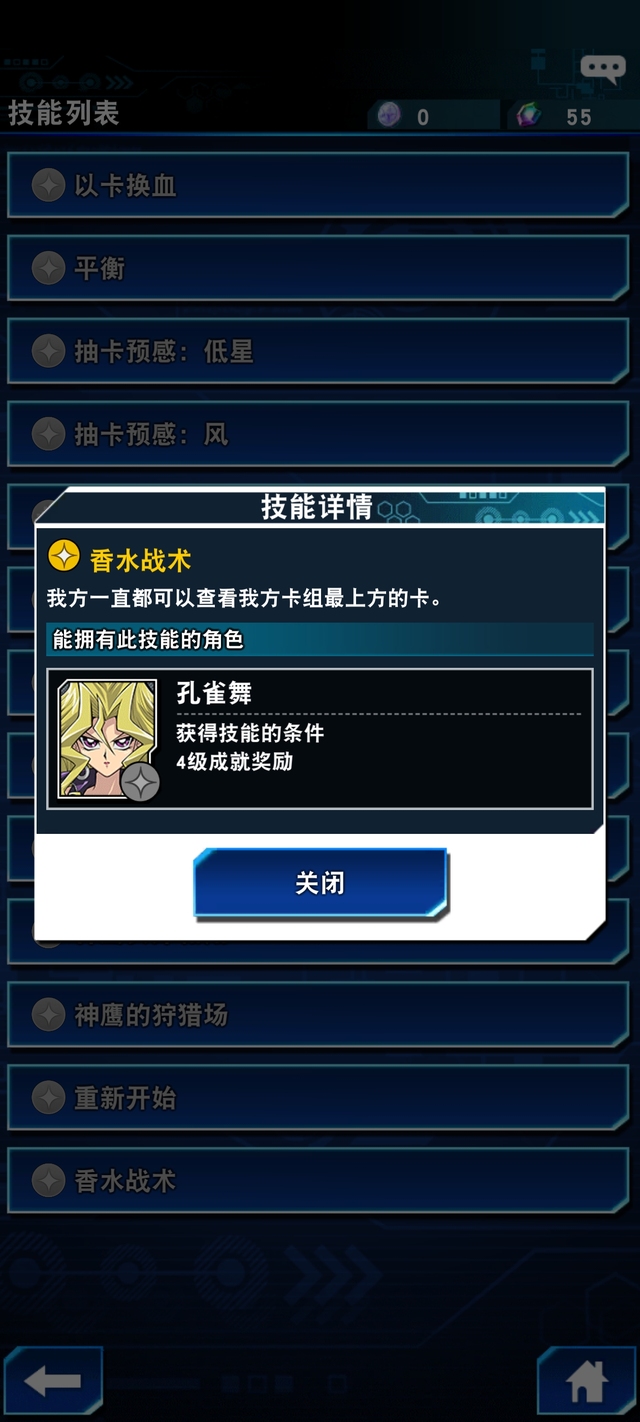Image resolution: width=640 pixels, height=1422 pixels.
Task: Tap the 孔雀舞 character portrait
Action: pos(107,738)
